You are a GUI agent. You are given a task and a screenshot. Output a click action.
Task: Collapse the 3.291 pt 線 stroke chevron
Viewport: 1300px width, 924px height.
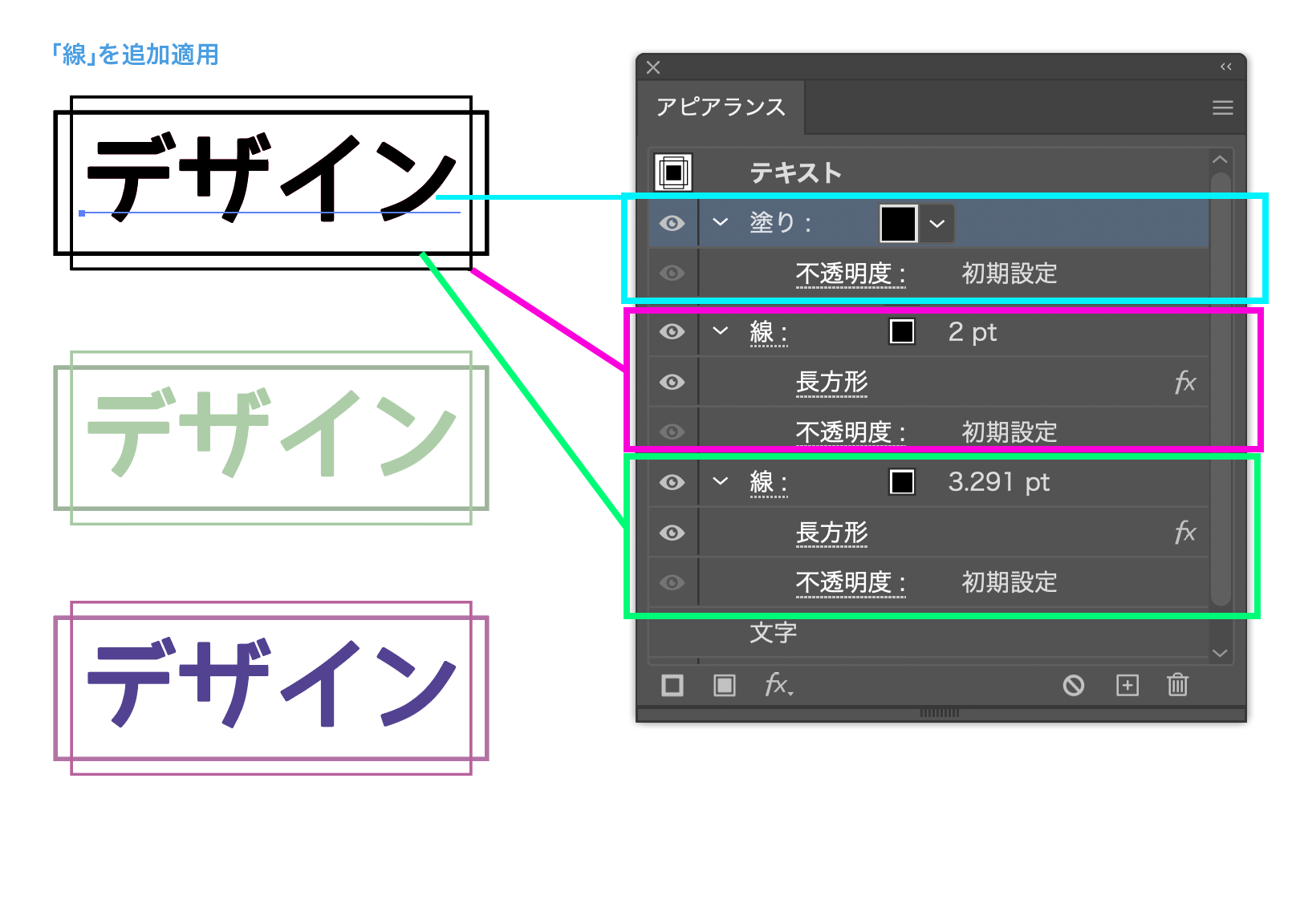tap(721, 481)
